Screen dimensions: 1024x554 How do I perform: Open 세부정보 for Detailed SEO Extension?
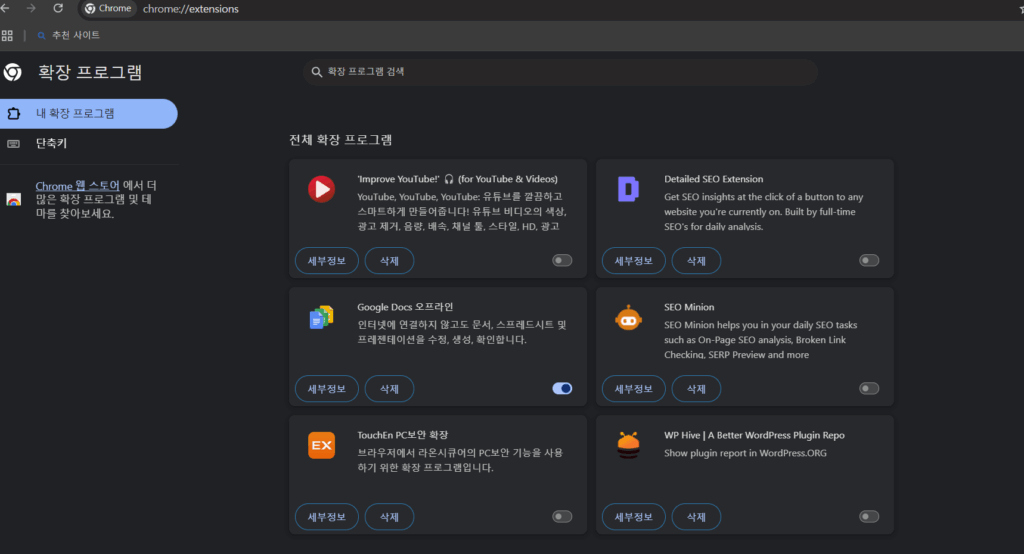click(x=633, y=261)
